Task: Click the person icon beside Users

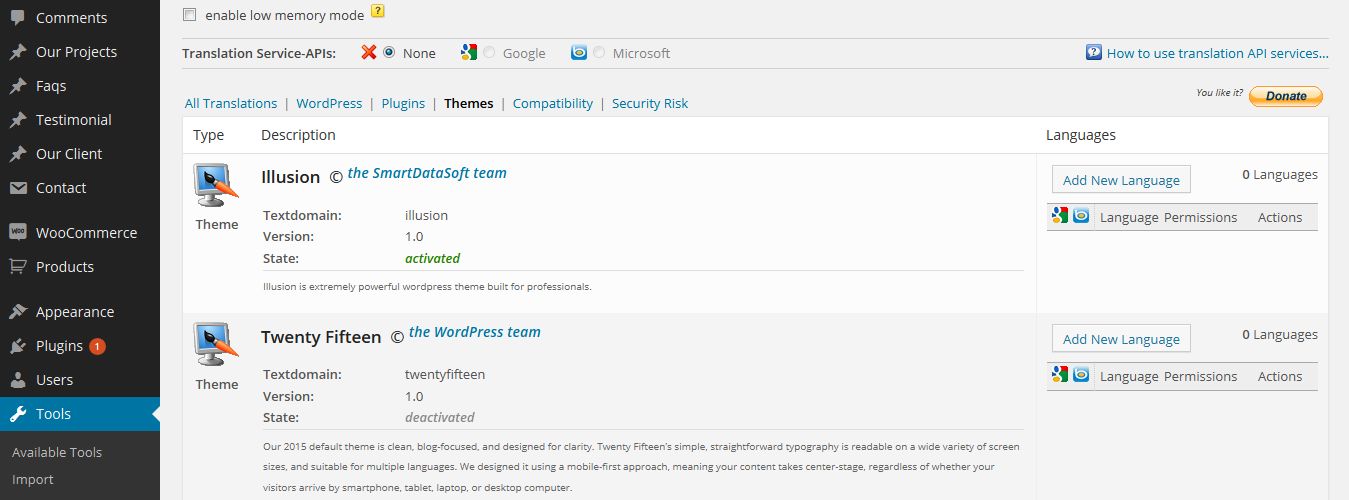Action: [x=18, y=380]
